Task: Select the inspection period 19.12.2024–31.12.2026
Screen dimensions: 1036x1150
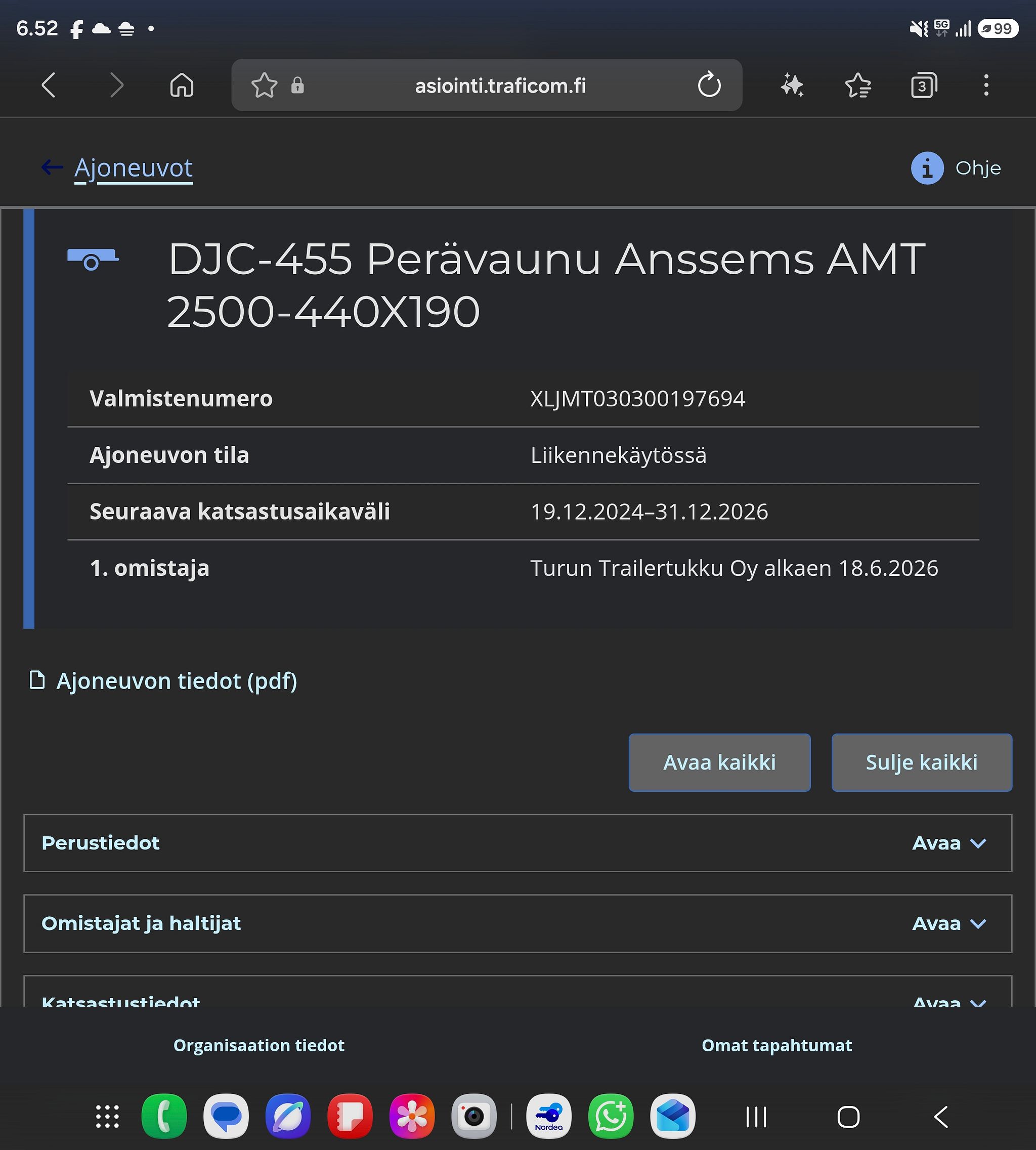Action: (x=650, y=511)
